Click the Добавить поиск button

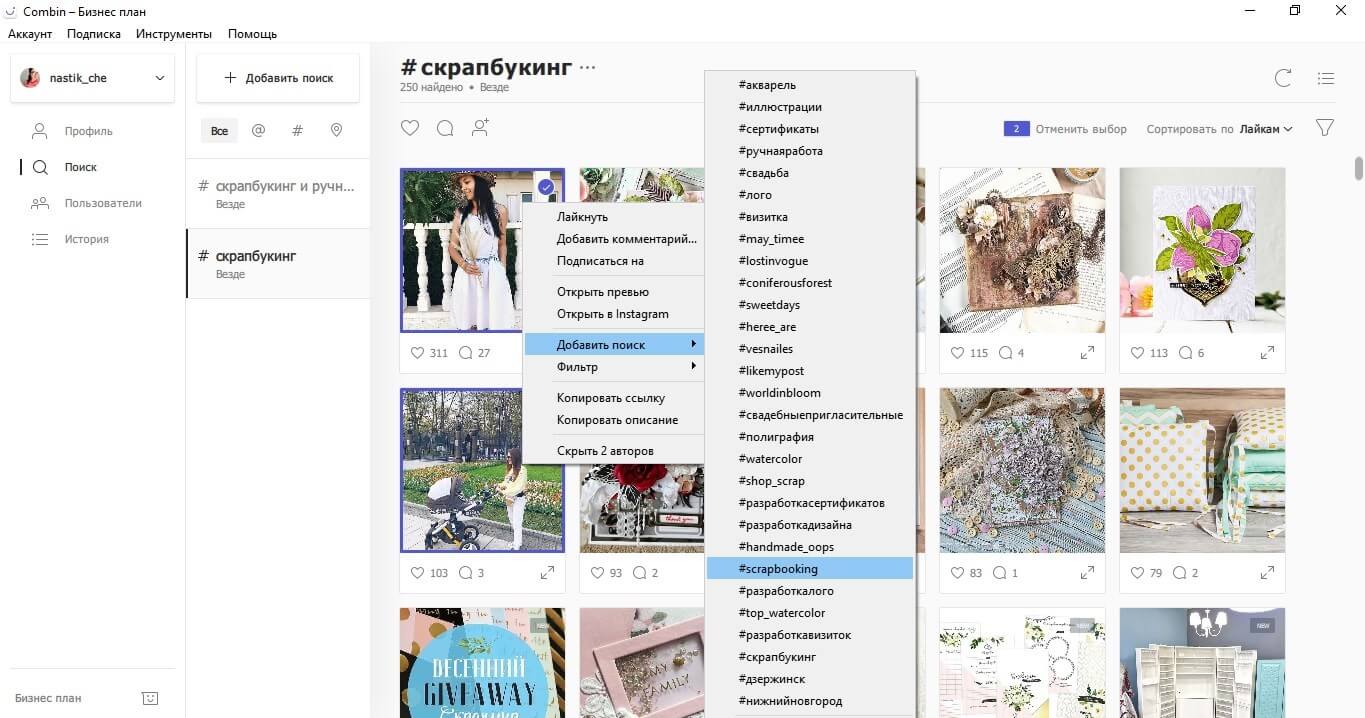pos(278,78)
